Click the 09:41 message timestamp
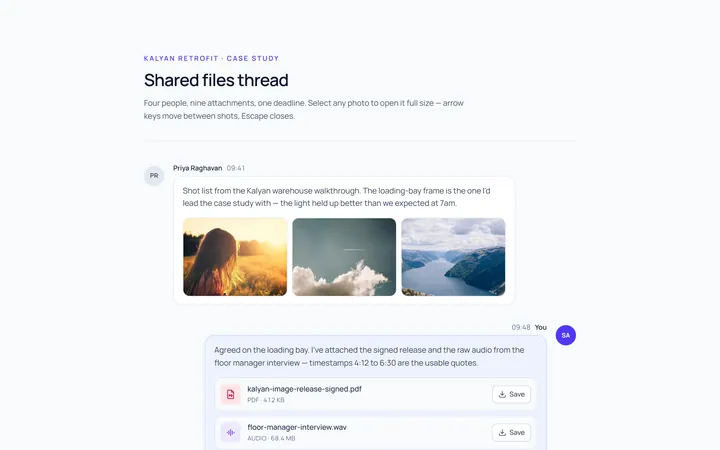Screen dimensions: 720x450 (x=236, y=168)
